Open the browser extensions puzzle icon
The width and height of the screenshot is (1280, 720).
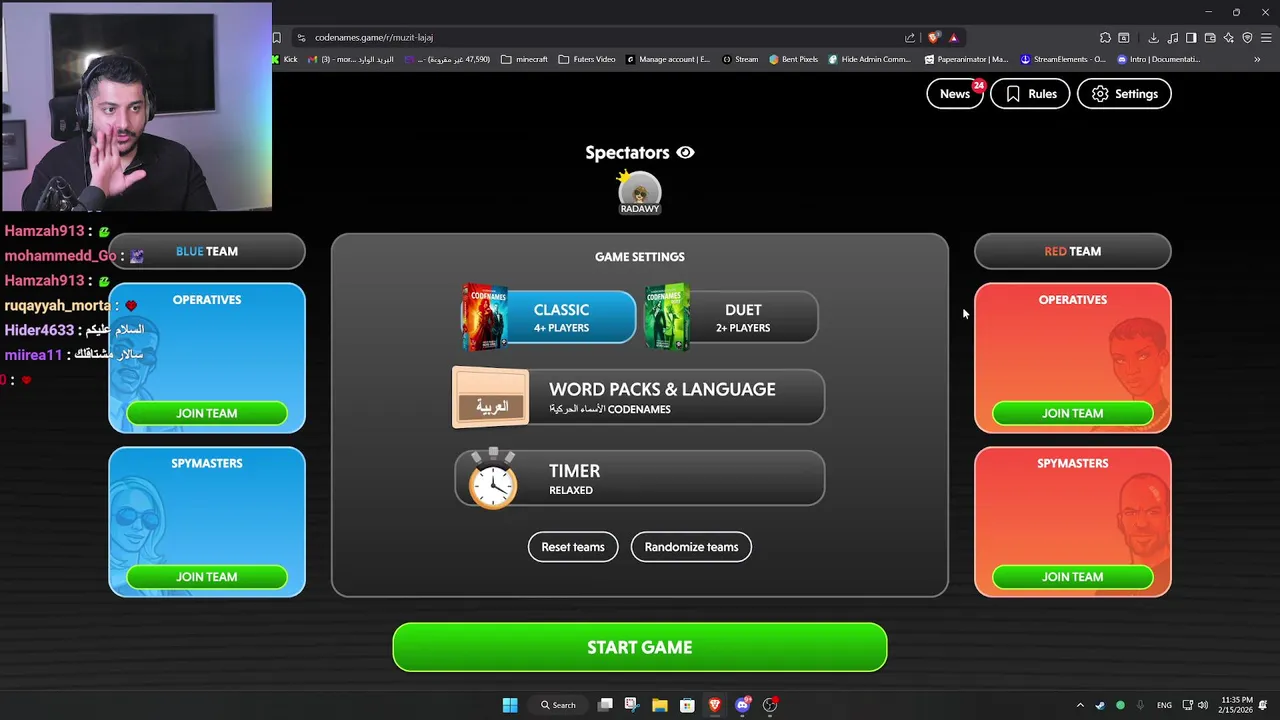click(x=1105, y=38)
